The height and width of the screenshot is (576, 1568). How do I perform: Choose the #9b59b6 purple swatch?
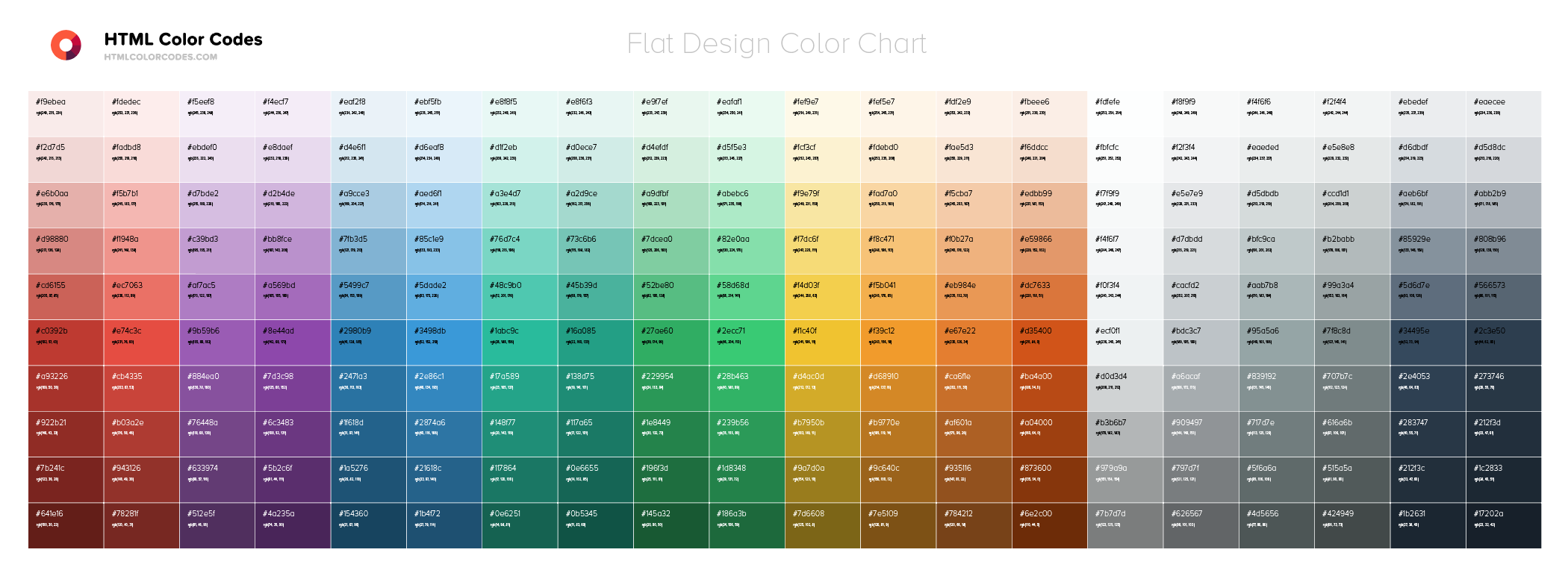(x=217, y=342)
